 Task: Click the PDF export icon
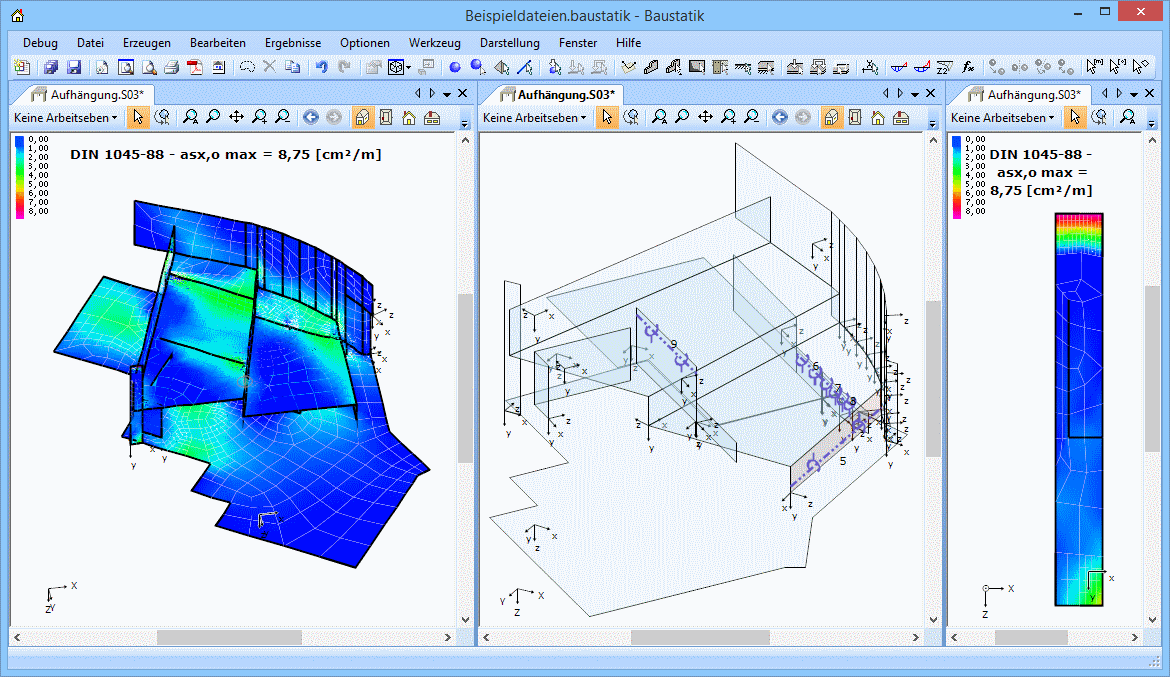(x=194, y=67)
